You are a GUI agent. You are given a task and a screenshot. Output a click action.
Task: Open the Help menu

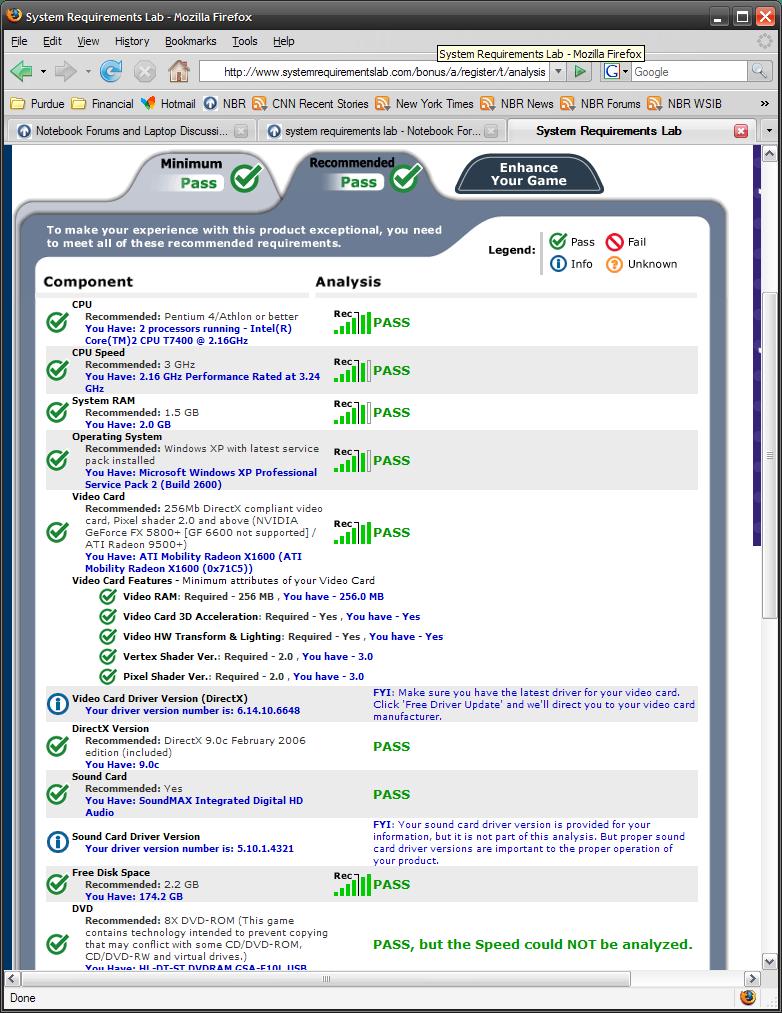click(x=284, y=41)
